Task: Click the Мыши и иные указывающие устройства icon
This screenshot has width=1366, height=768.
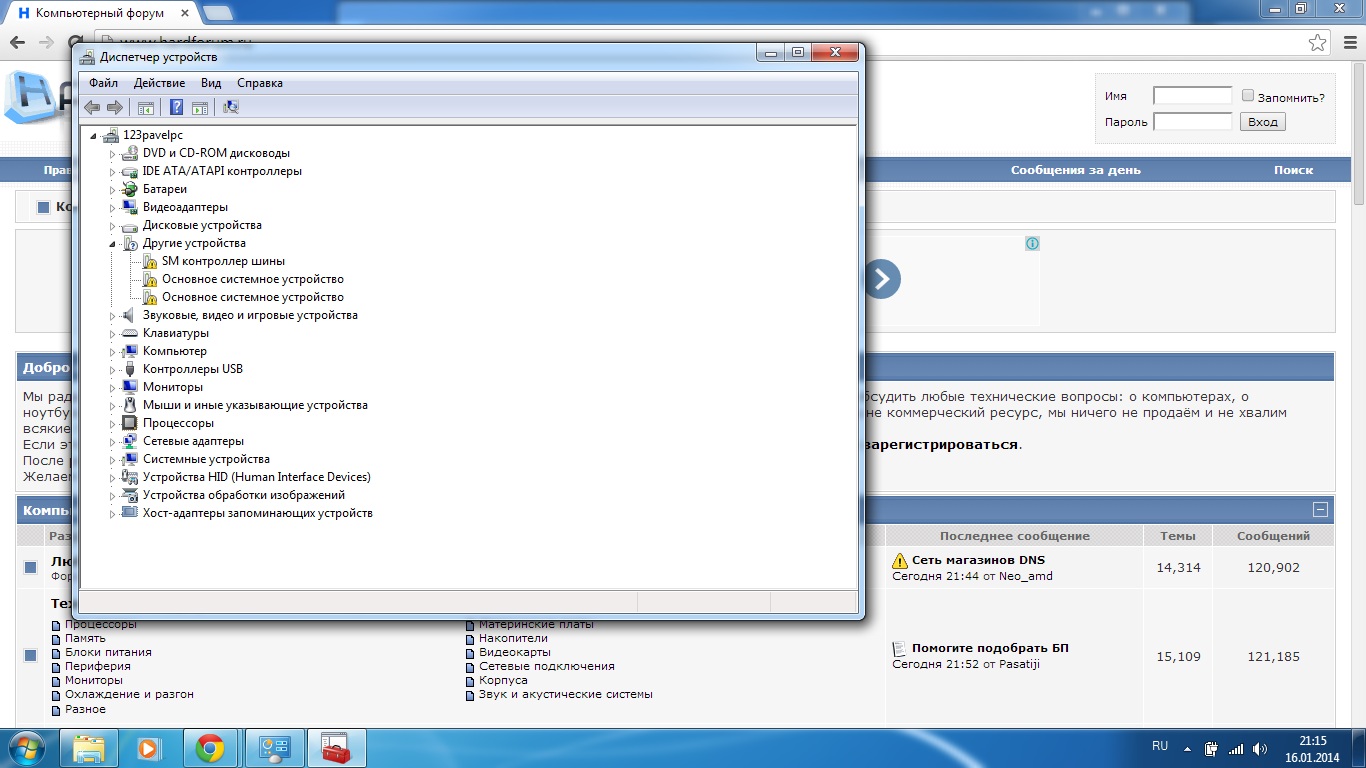Action: (129, 405)
